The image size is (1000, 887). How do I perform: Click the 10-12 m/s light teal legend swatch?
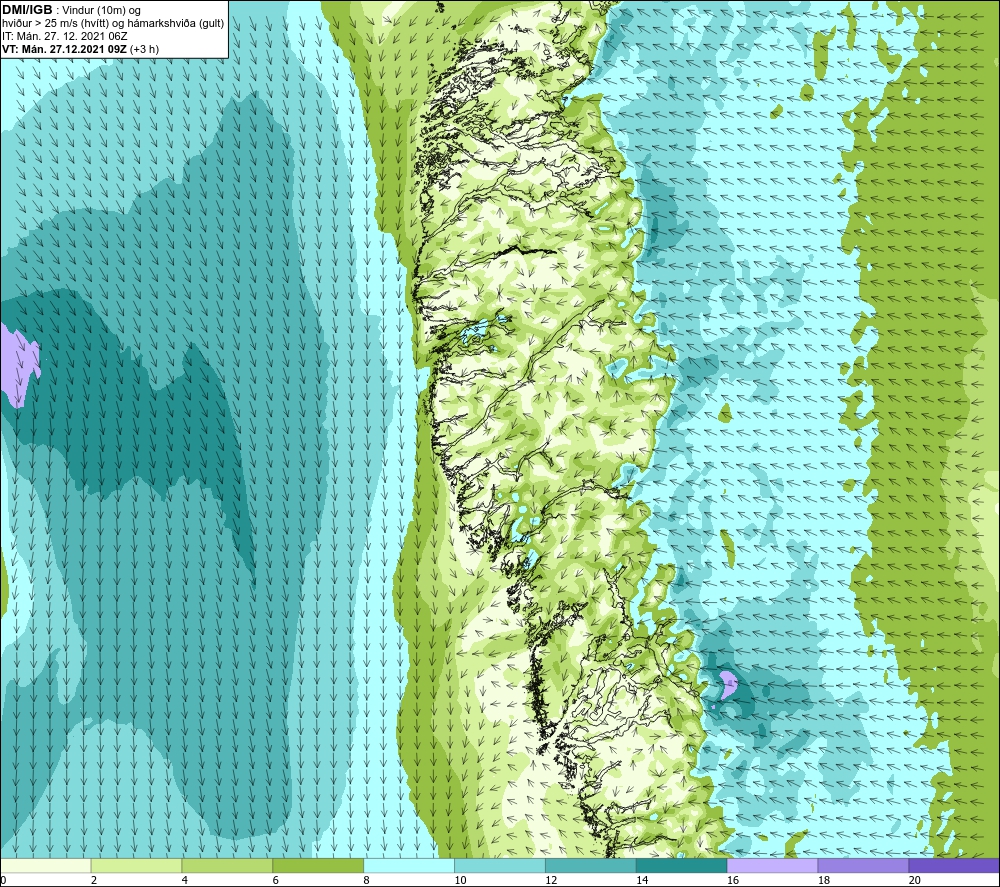(499, 865)
